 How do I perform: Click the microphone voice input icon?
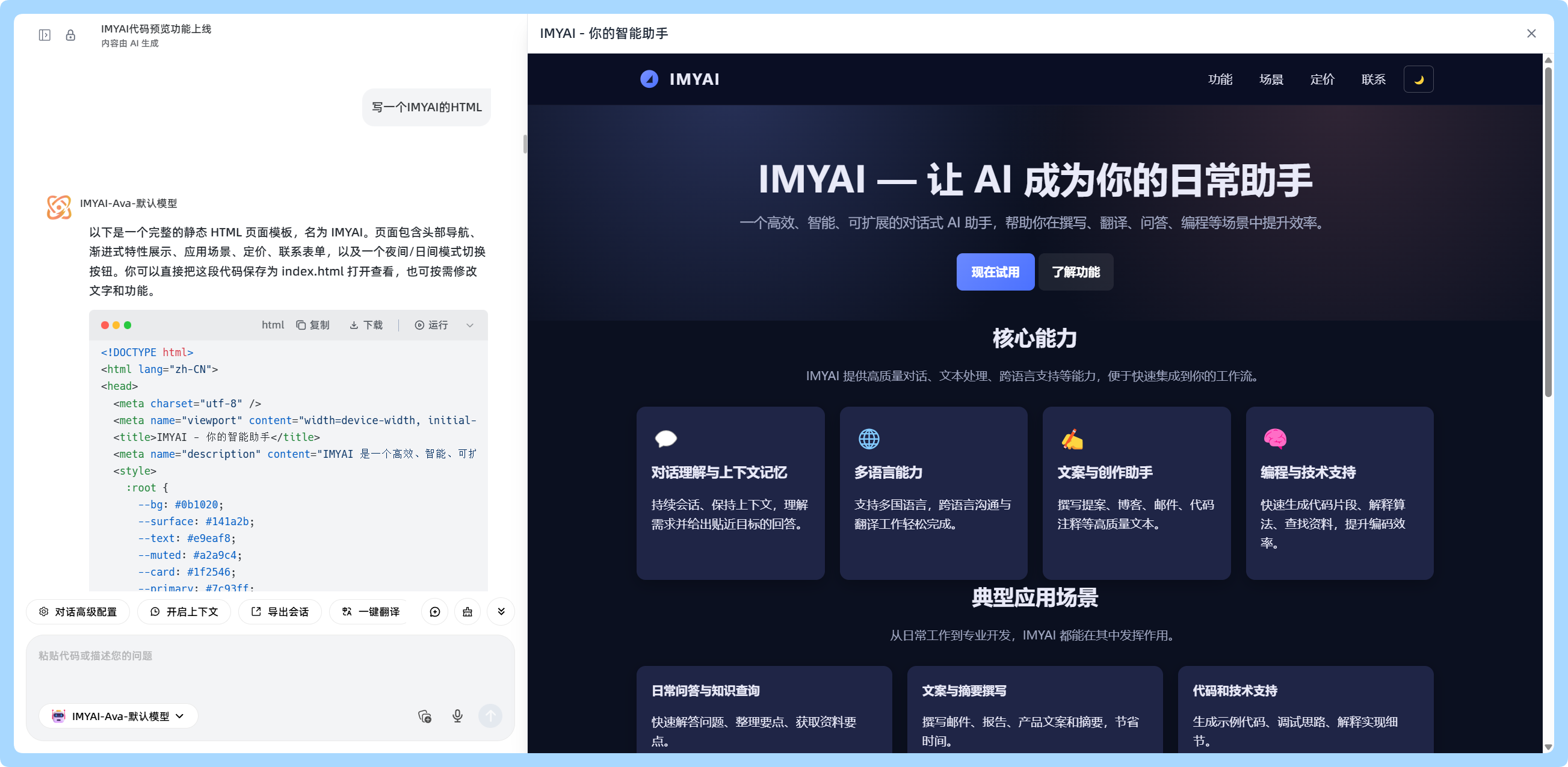[x=458, y=716]
